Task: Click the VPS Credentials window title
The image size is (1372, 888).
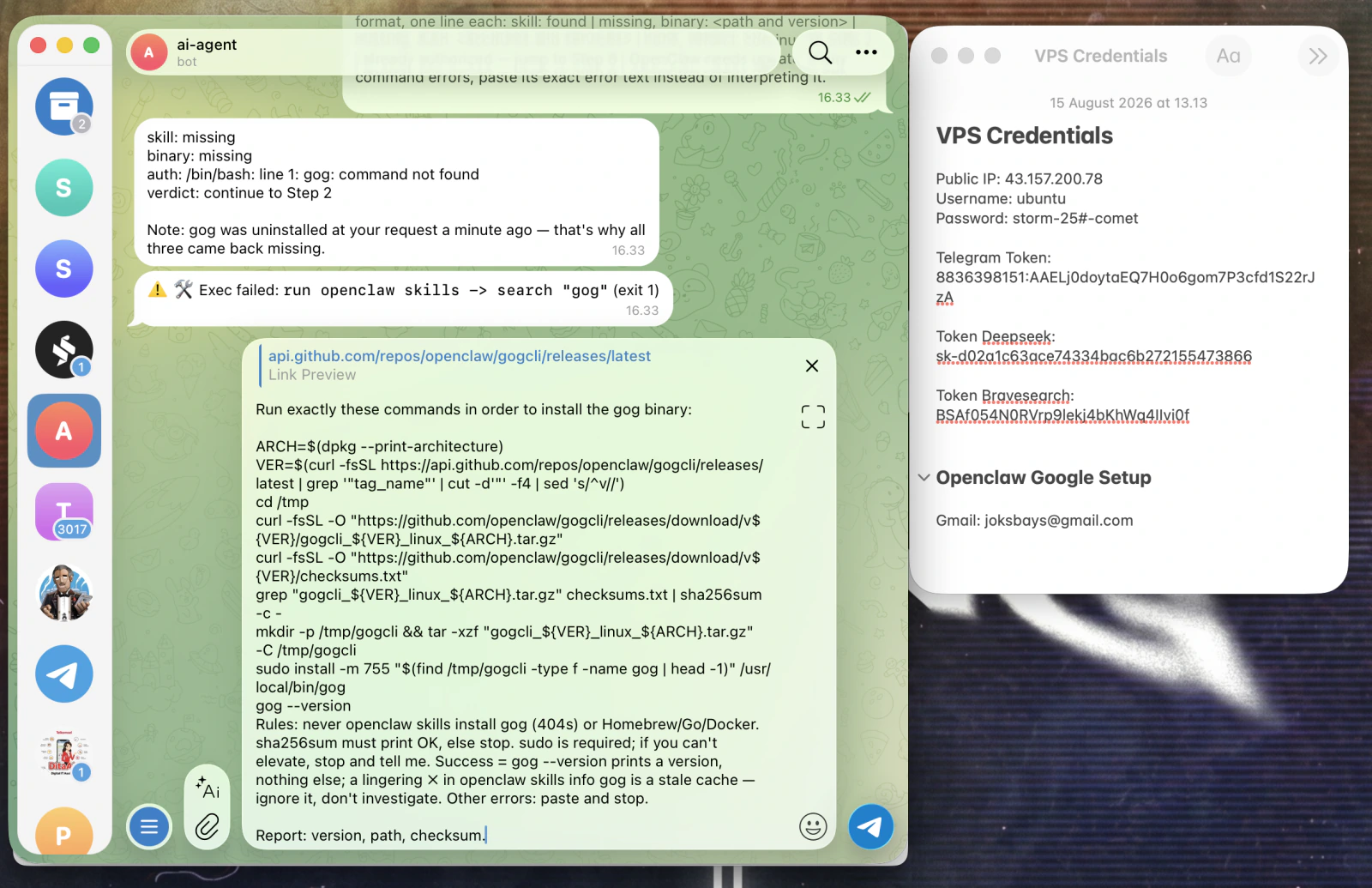Action: coord(1100,56)
